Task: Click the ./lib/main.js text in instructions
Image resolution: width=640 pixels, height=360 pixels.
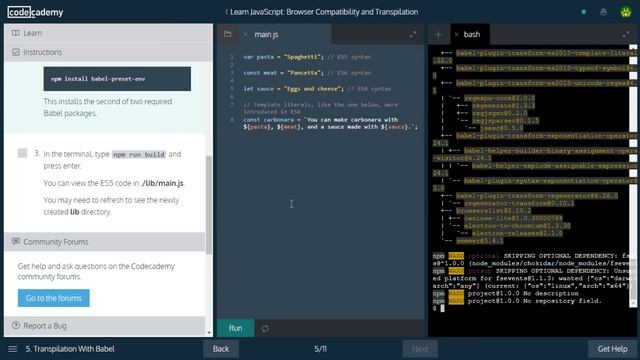Action: [x=162, y=183]
